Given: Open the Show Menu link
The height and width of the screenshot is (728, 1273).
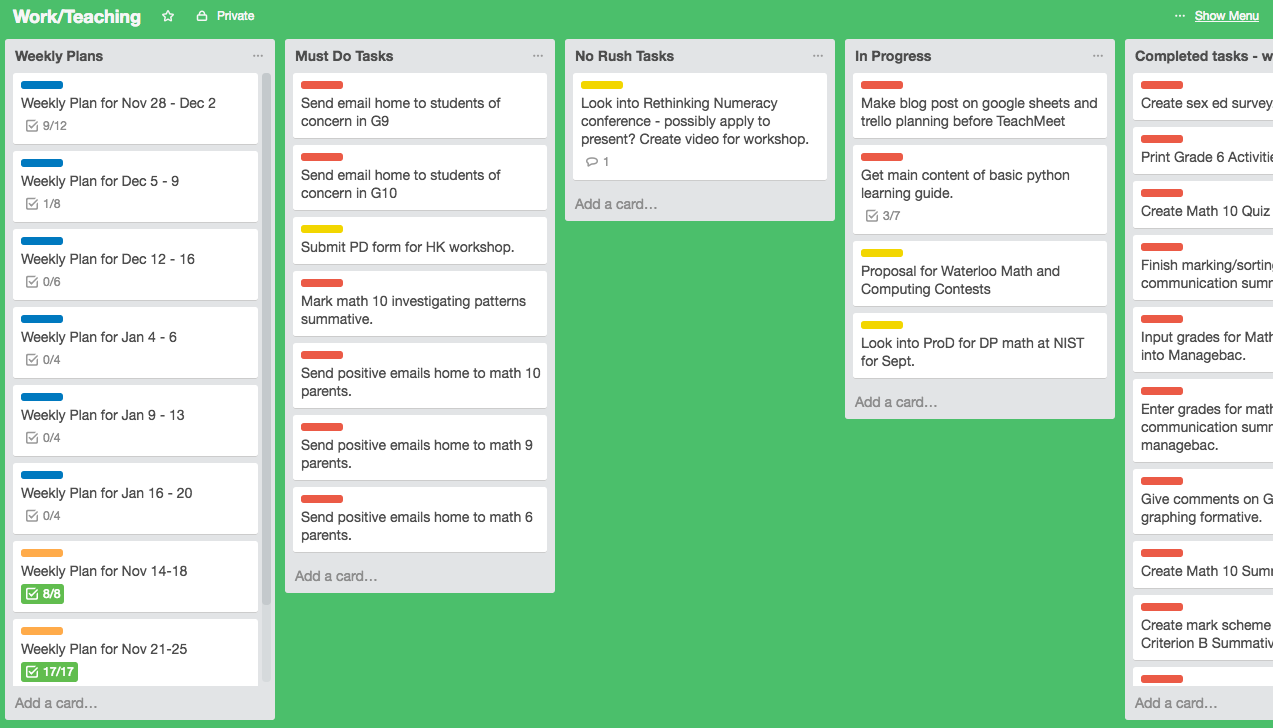Looking at the screenshot, I should coord(1226,16).
